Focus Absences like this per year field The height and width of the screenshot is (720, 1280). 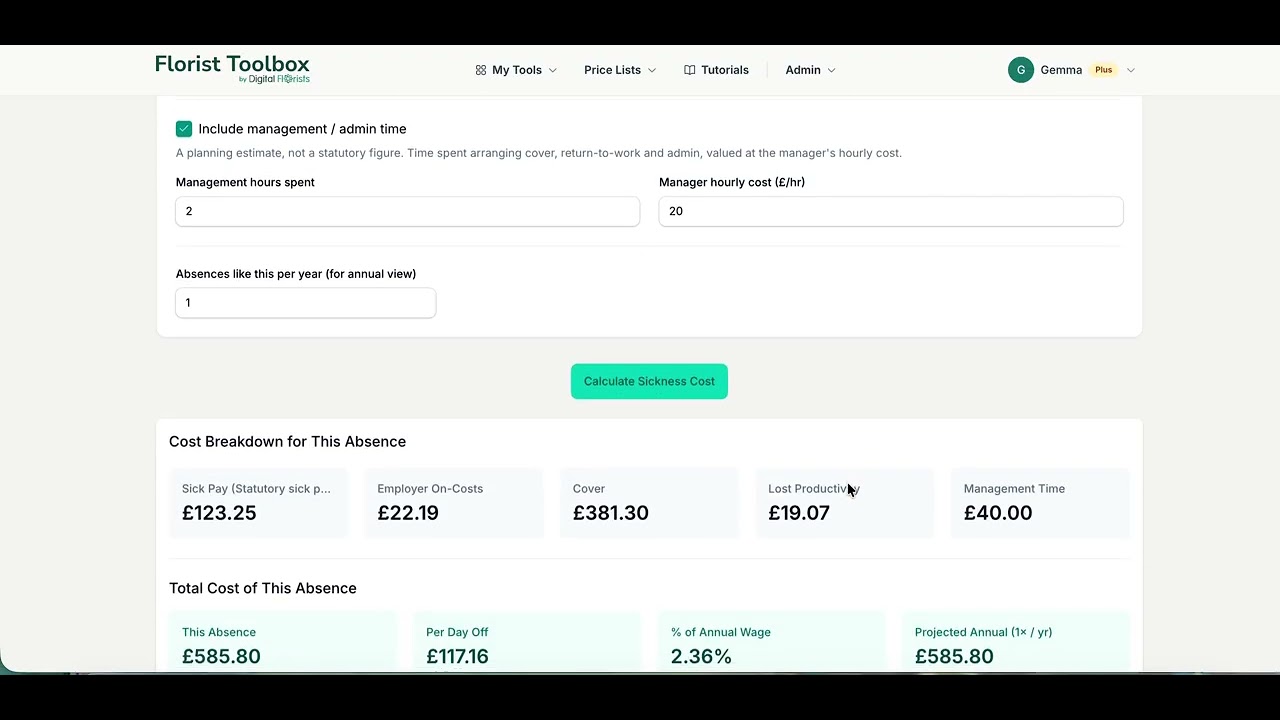pyautogui.click(x=306, y=303)
